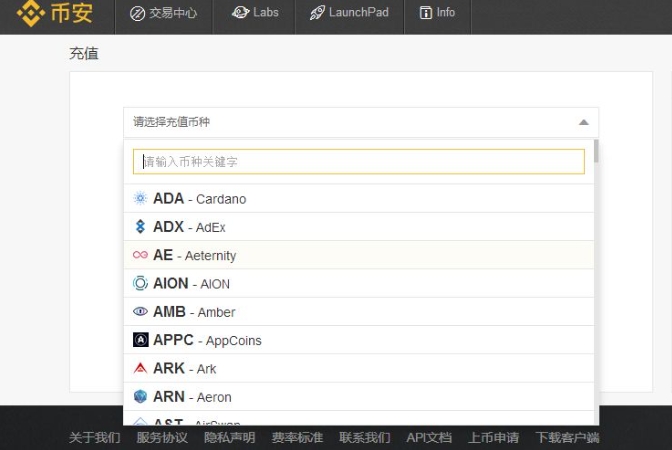Click the Labs planet icon
Screen dimensions: 672x450
click(240, 12)
